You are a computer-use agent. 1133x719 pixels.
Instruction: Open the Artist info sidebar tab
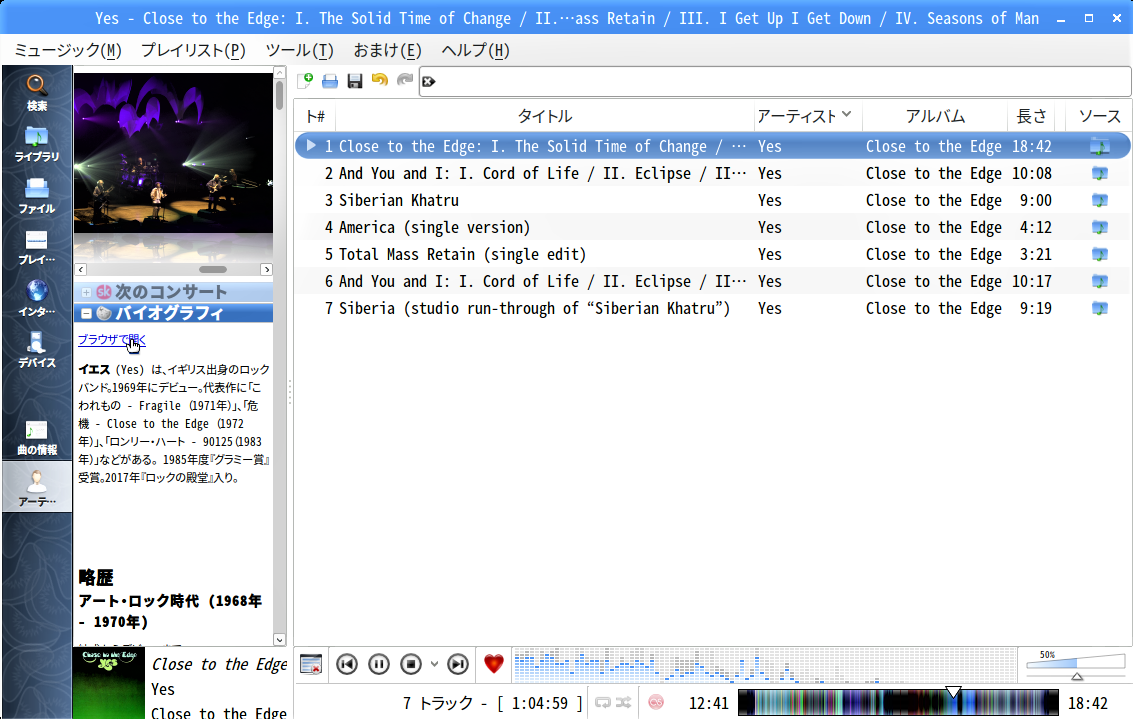37,488
